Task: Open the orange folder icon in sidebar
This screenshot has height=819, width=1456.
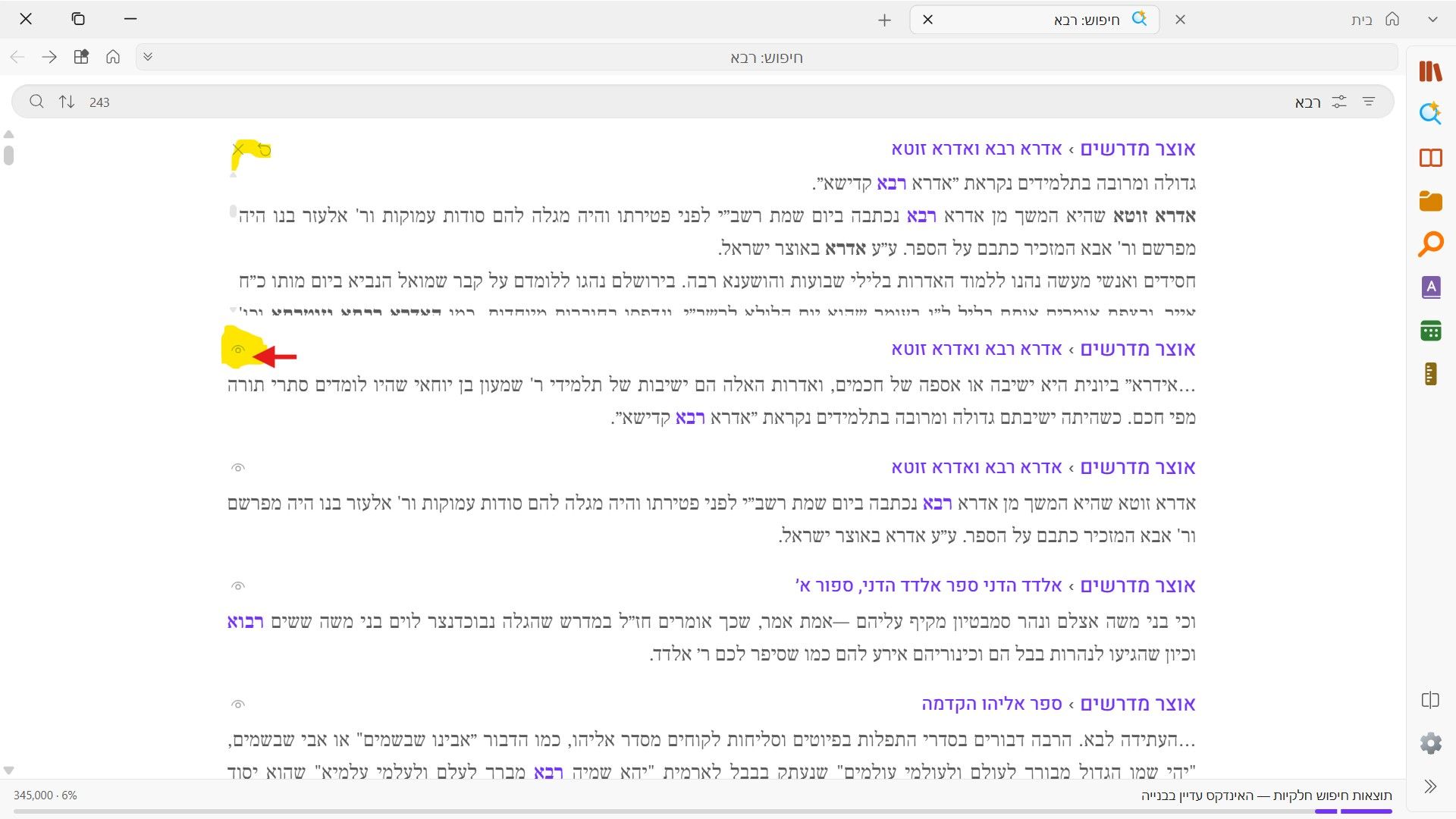Action: tap(1430, 201)
